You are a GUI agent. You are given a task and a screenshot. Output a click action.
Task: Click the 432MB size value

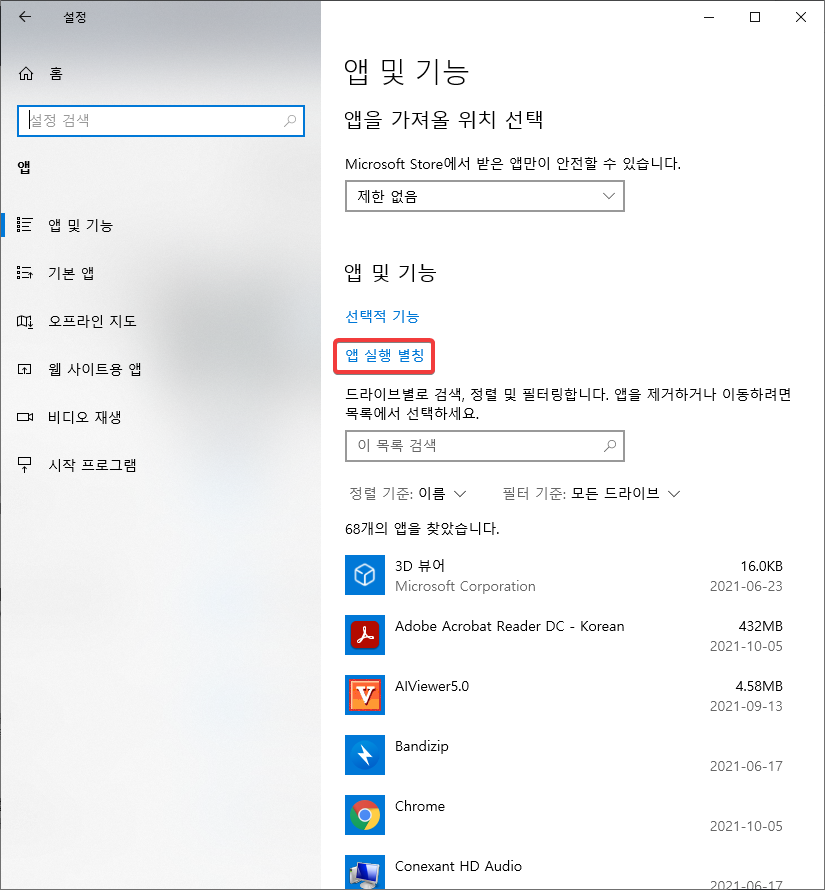[760, 626]
